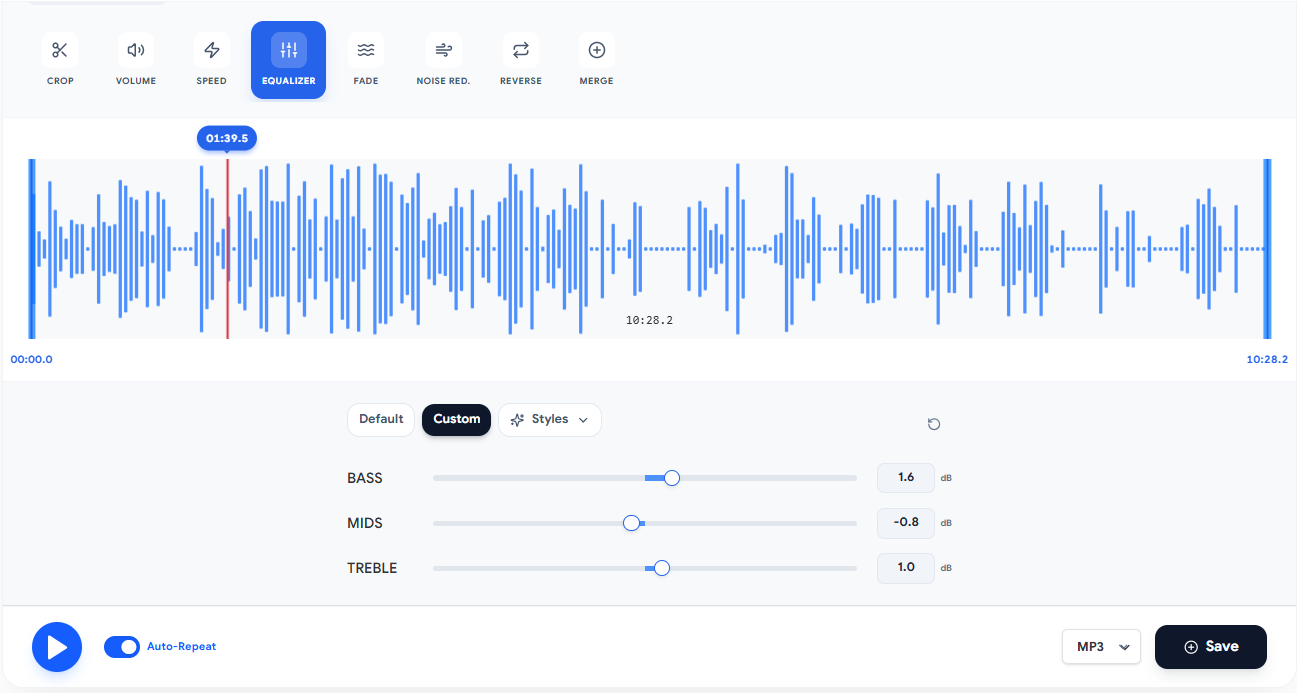Open the Speed lightning tool
Screen dimensions: 1297x693
212,60
